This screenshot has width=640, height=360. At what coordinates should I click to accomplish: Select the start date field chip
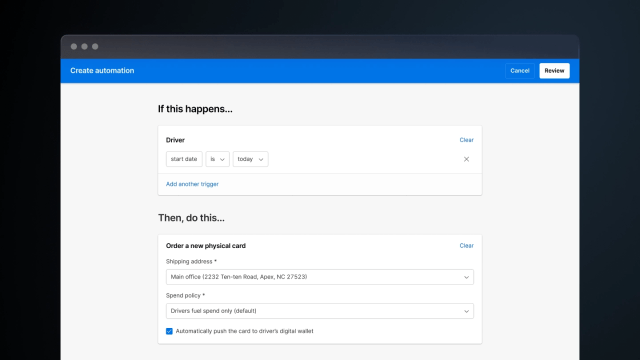click(184, 159)
